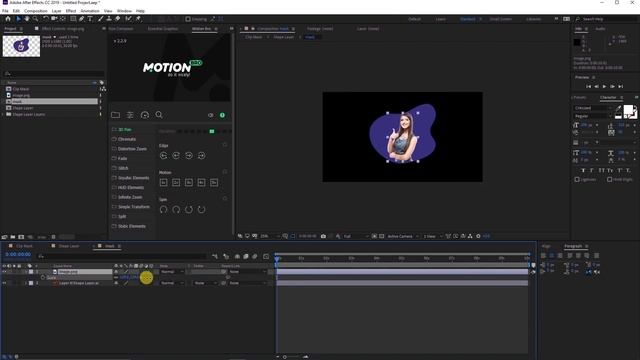Click the green info icon in Motion Bro
Viewport: 640px width, 360px height.
pyautogui.click(x=222, y=115)
